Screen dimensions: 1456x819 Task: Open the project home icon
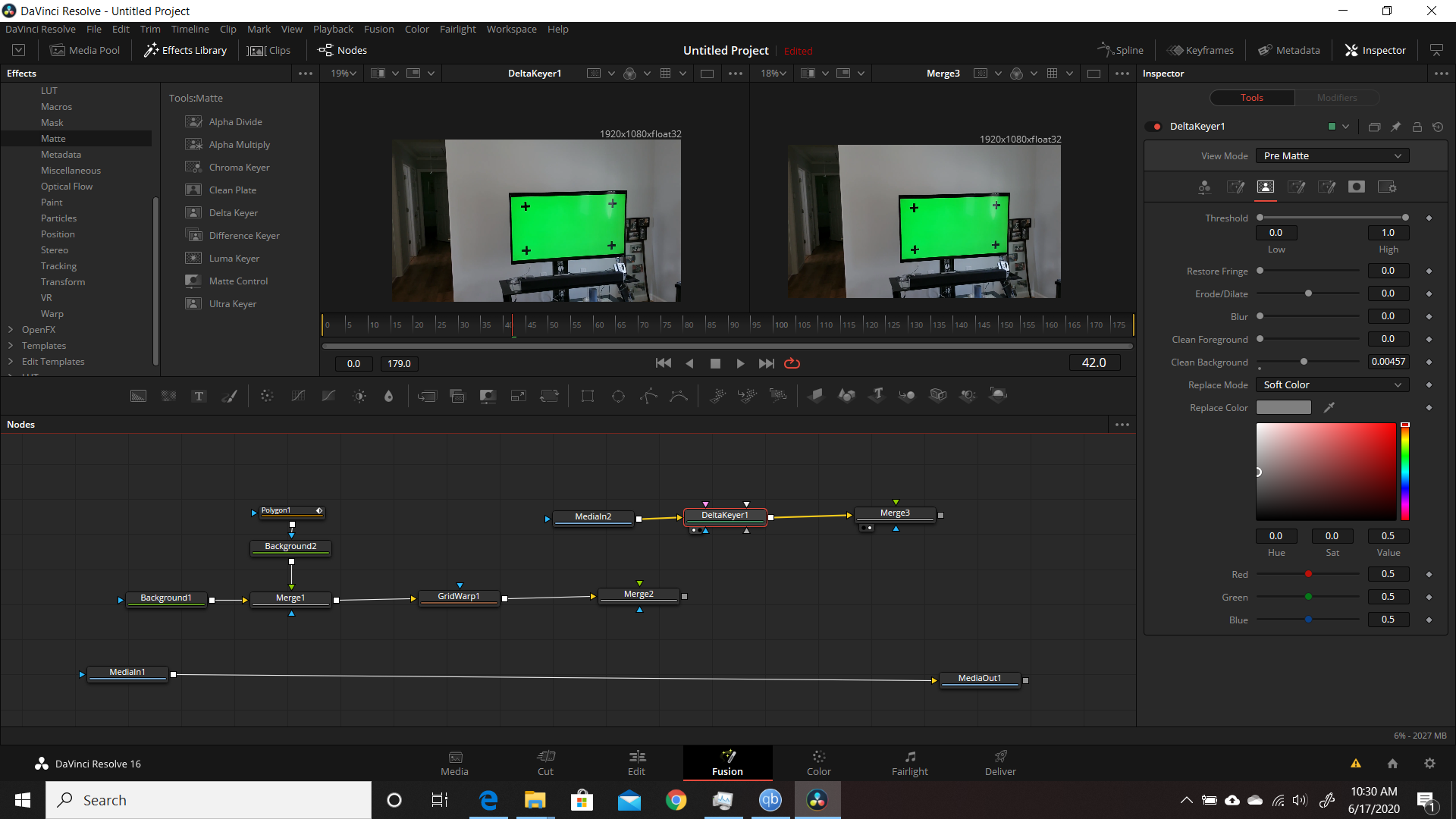pyautogui.click(x=1392, y=764)
